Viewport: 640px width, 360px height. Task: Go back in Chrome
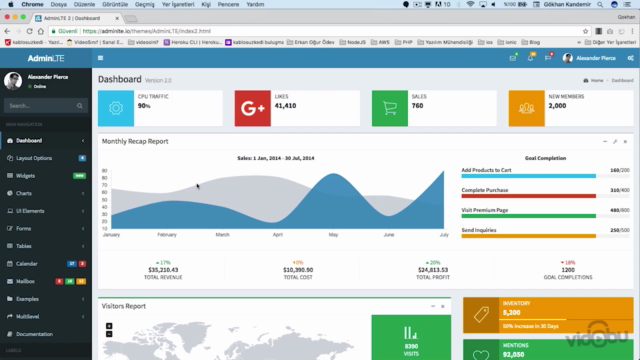pyautogui.click(x=7, y=31)
